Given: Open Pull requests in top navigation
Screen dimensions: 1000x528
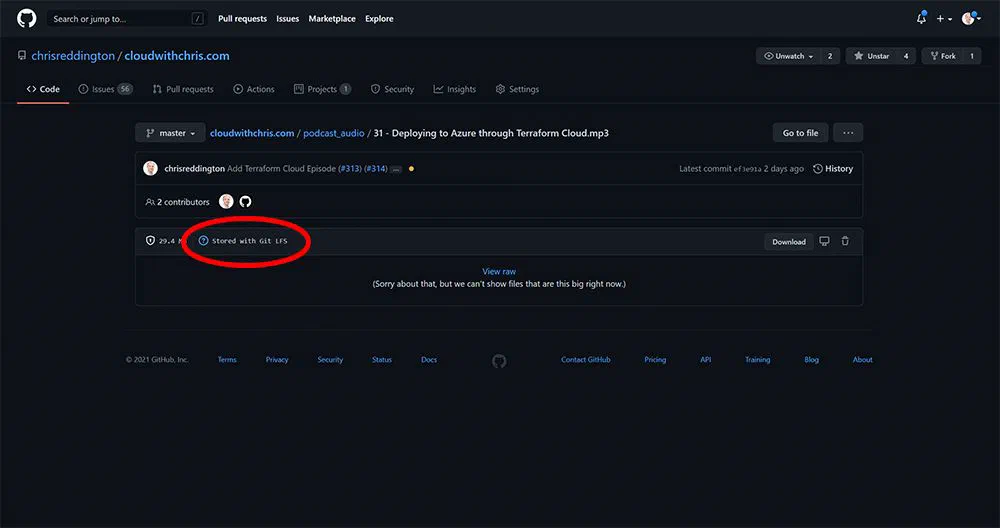Looking at the screenshot, I should coord(242,18).
